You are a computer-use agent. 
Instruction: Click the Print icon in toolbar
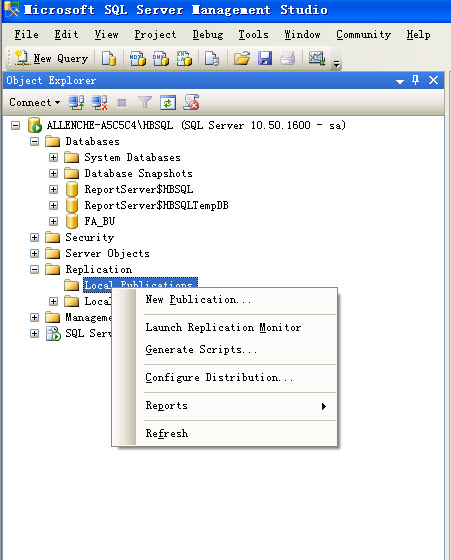pos(288,58)
